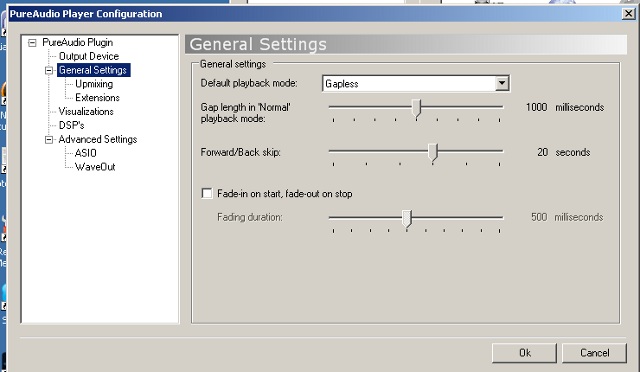Click the 'Default playback mode:' label
Image resolution: width=640 pixels, height=372 pixels.
(249, 83)
